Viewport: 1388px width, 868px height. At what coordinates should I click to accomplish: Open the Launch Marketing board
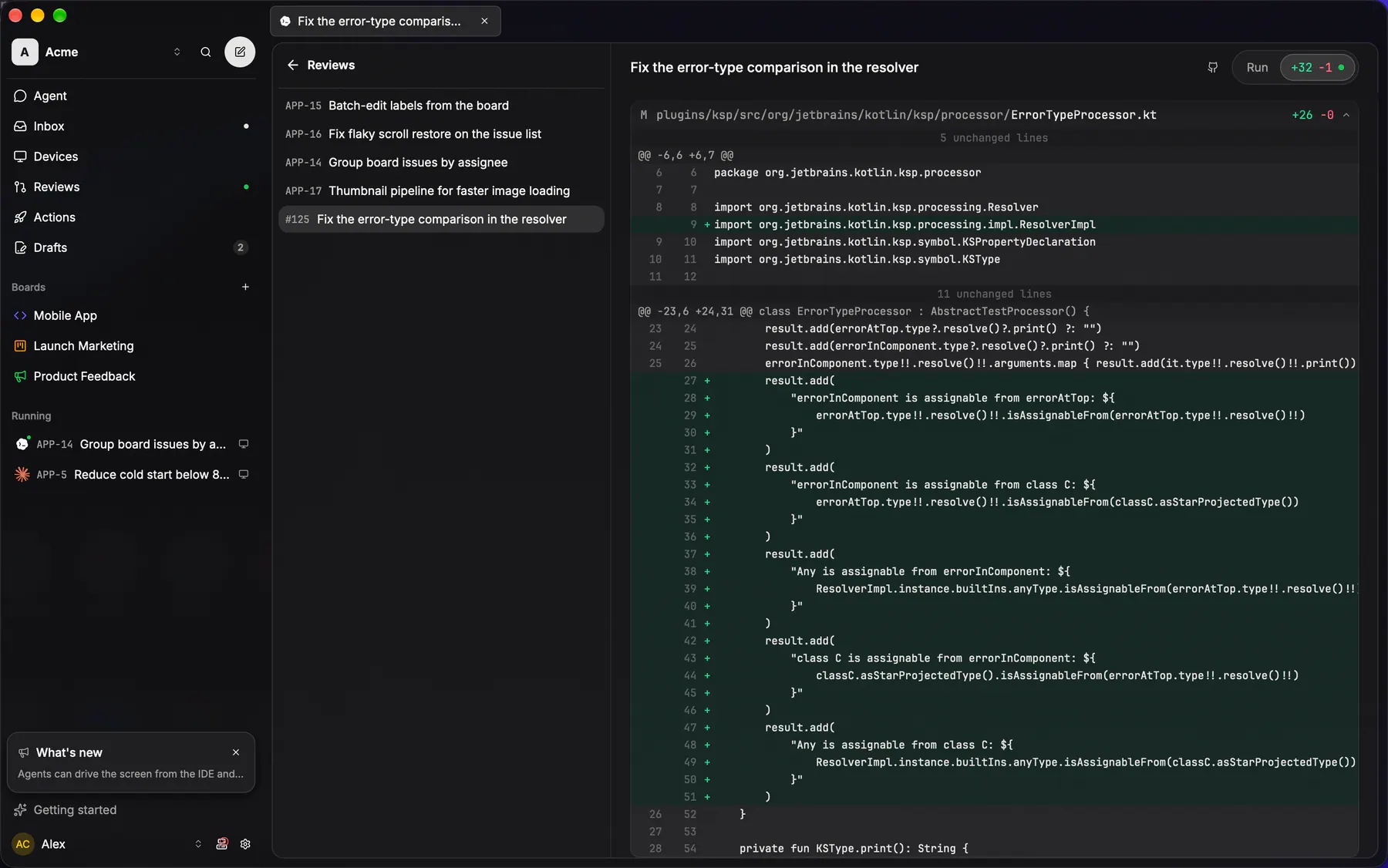132,346
